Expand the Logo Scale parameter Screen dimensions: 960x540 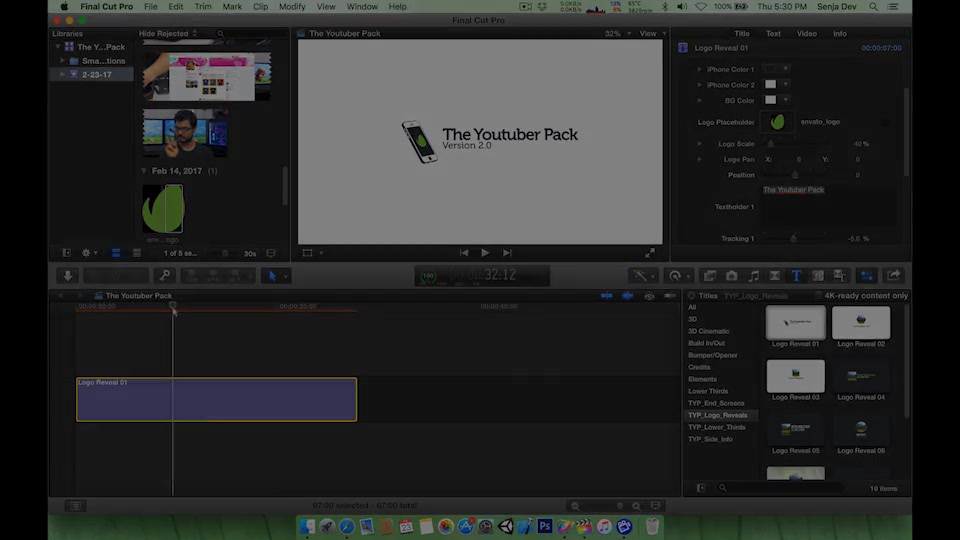(699, 143)
